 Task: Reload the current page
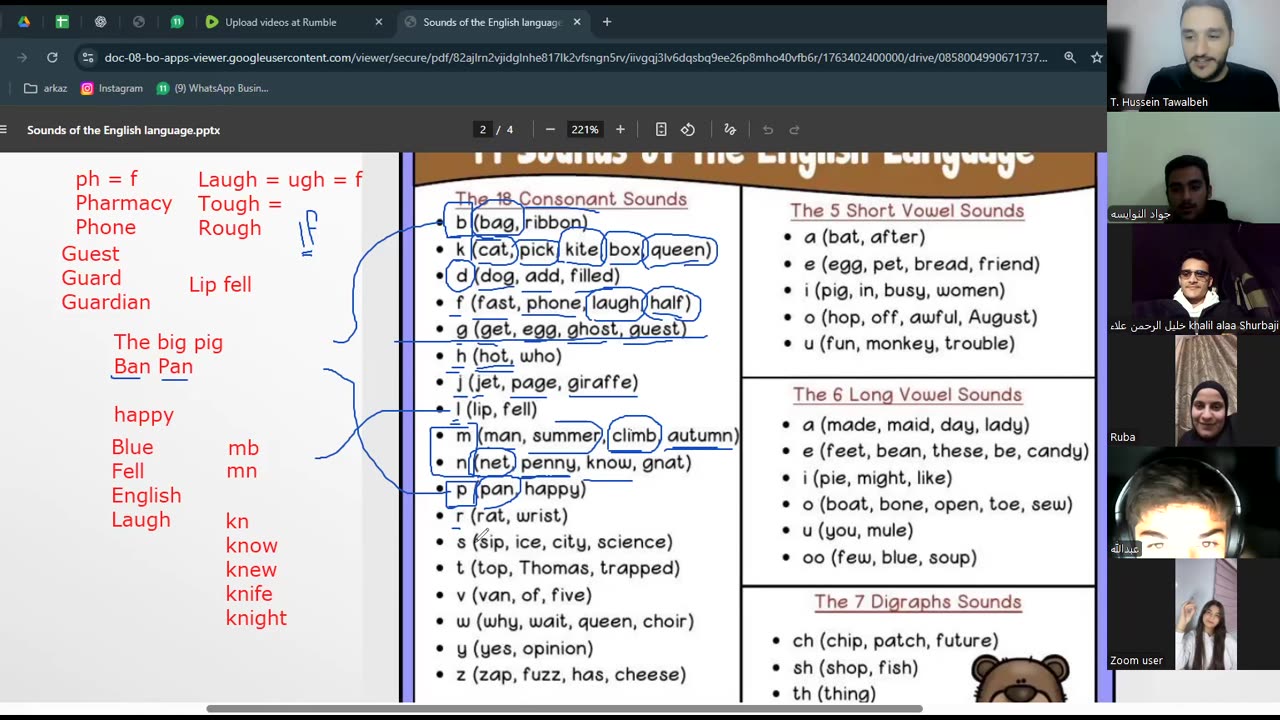[52, 58]
